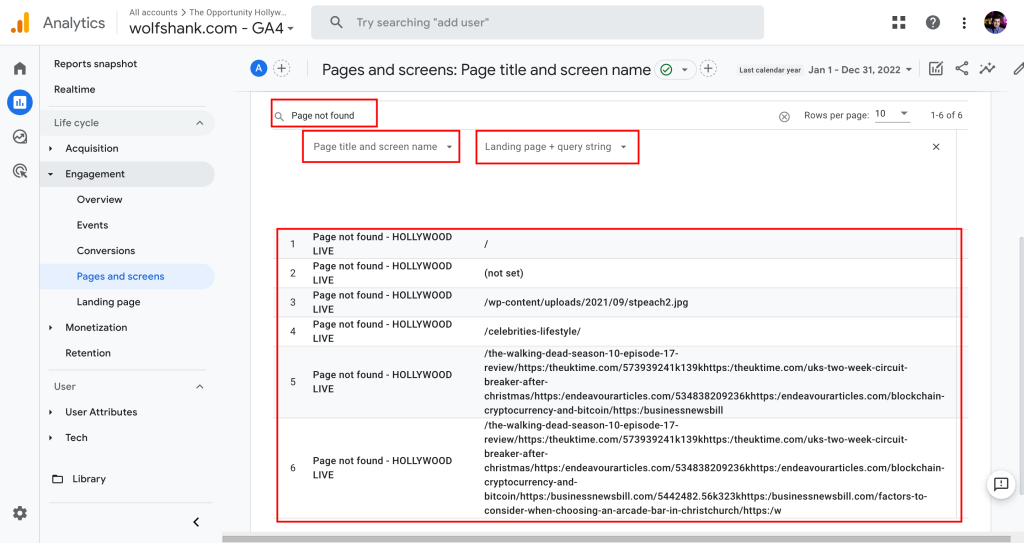Share this report icon
Viewport: 1024px width, 543px height.
pos(962,69)
